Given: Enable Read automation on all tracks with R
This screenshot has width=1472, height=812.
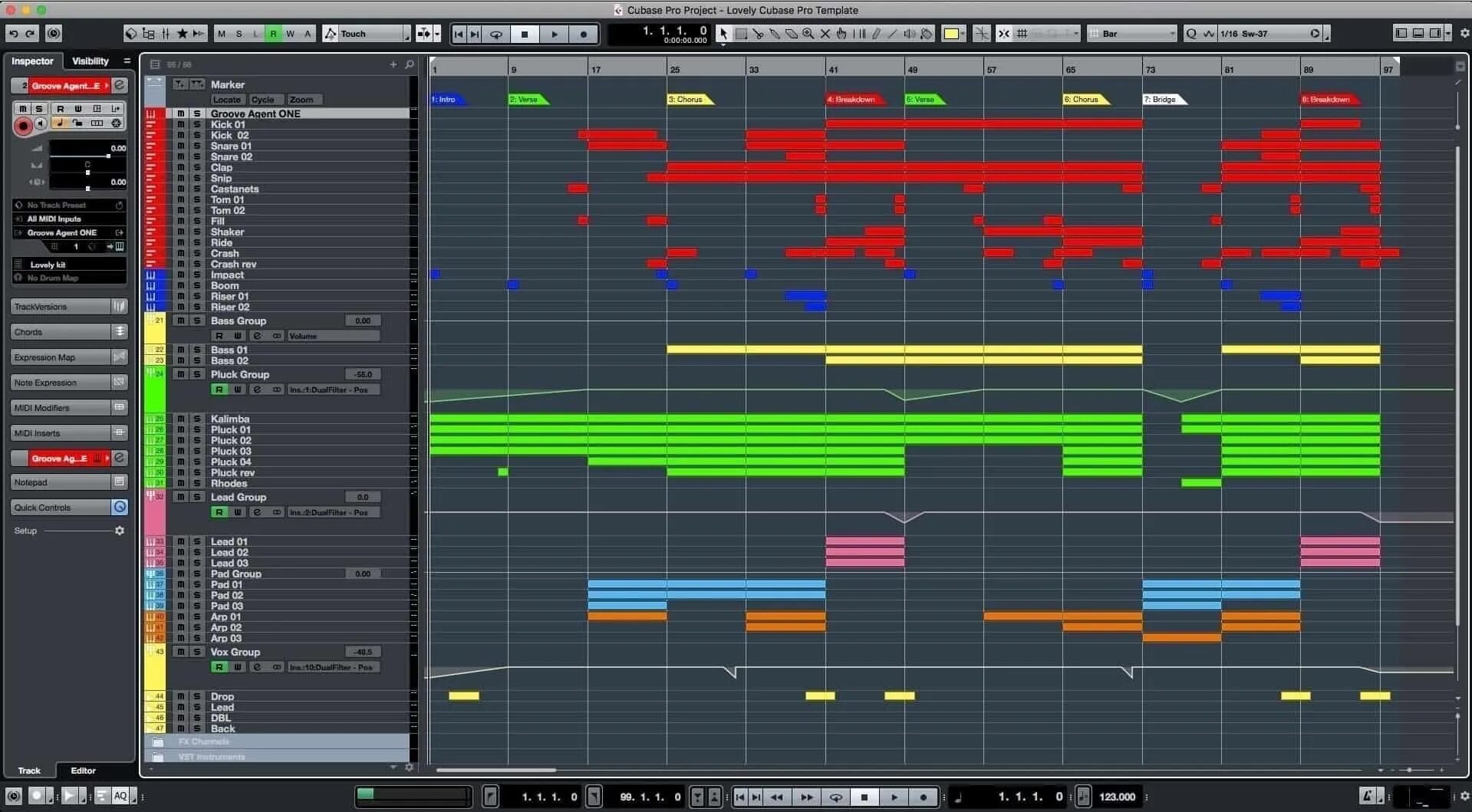Looking at the screenshot, I should click(272, 34).
